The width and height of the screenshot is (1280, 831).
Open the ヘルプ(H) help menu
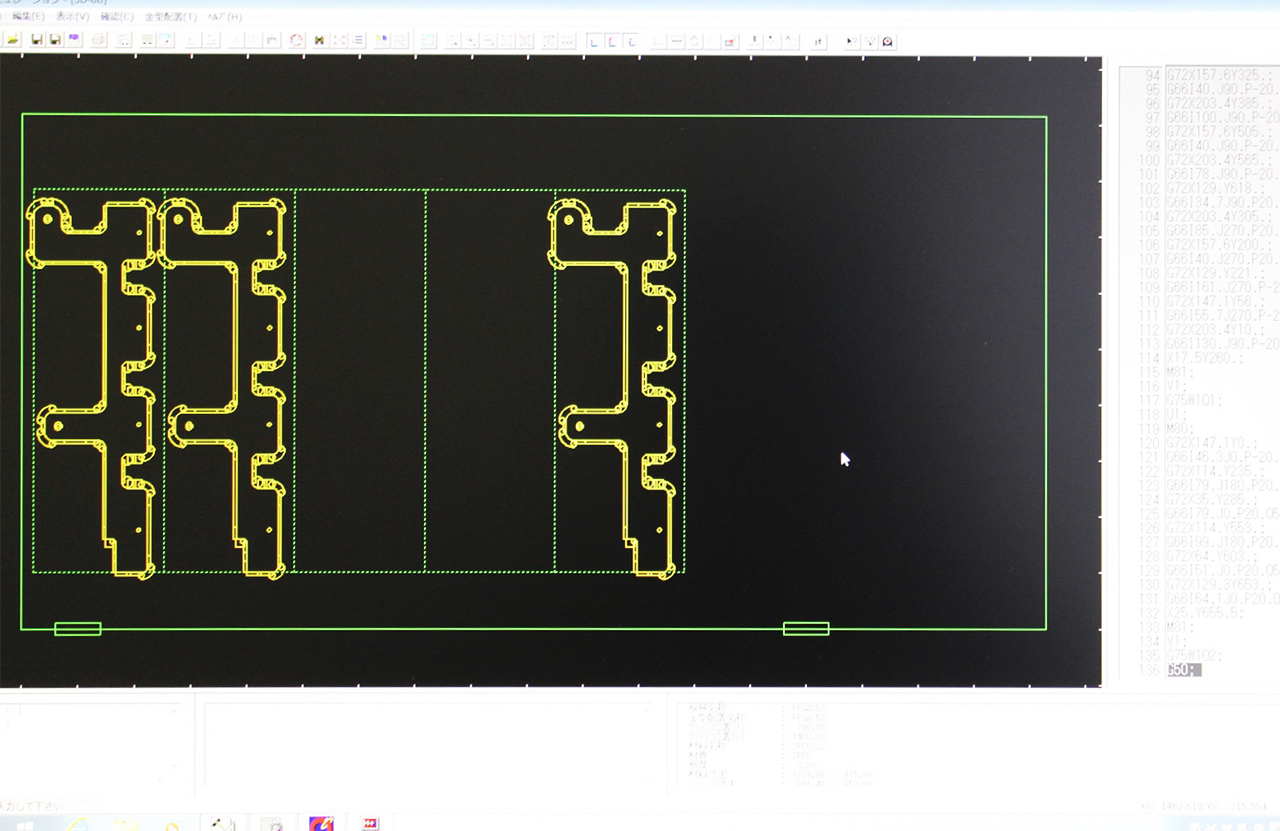224,17
